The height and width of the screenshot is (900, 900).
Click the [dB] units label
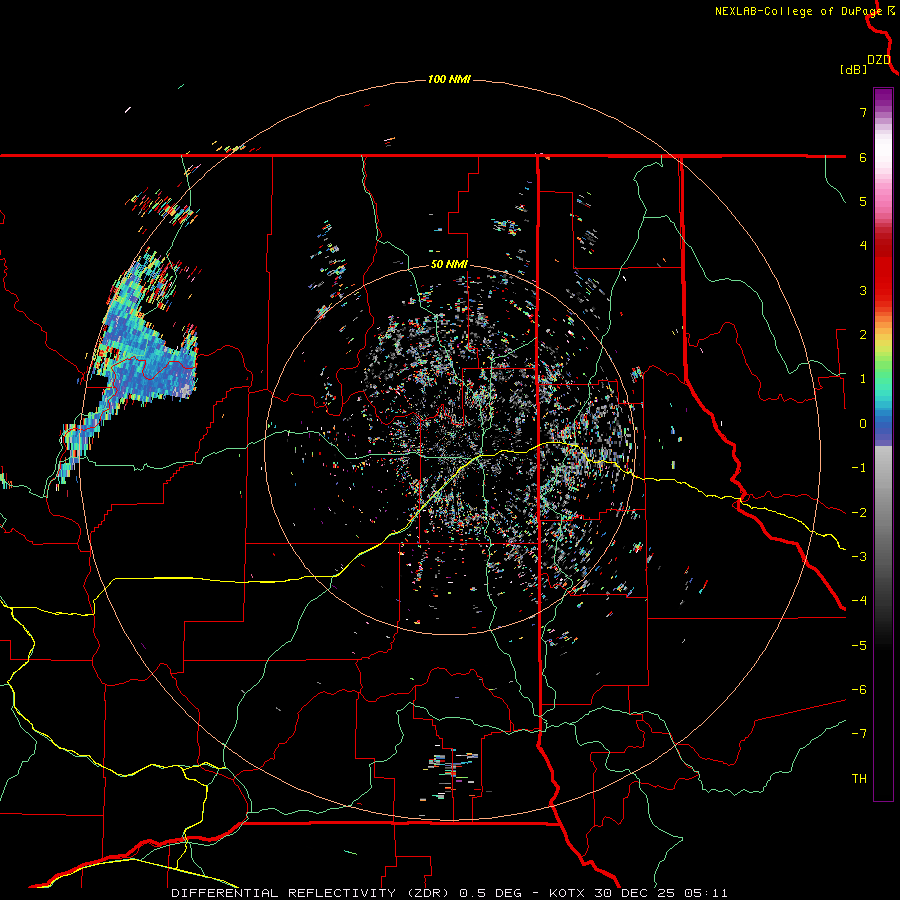[853, 70]
